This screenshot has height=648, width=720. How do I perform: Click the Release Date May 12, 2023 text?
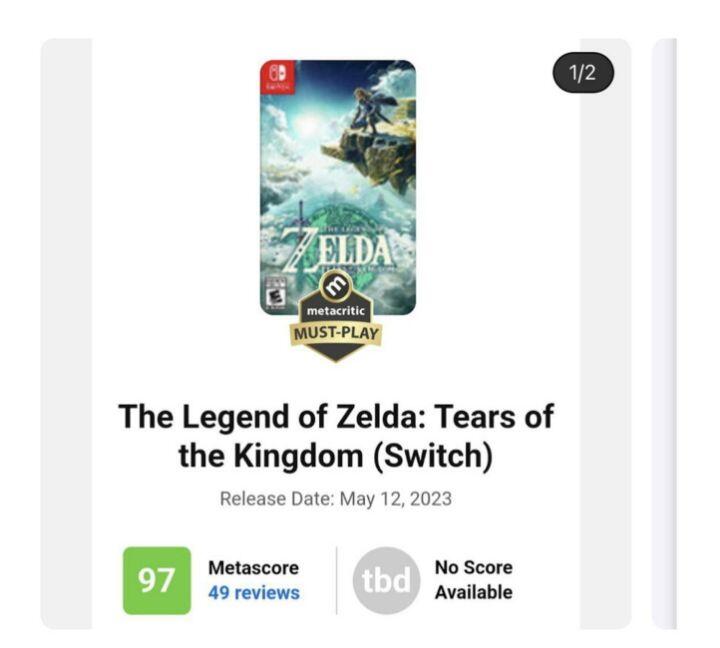coord(336,498)
